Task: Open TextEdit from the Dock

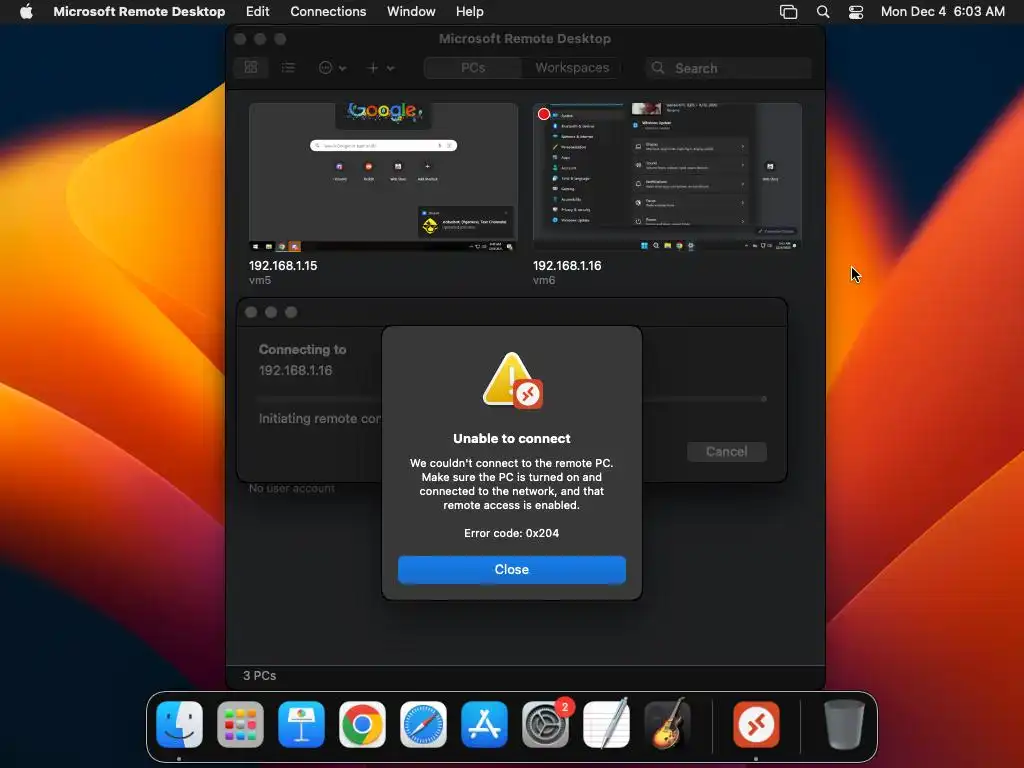Action: 606,724
